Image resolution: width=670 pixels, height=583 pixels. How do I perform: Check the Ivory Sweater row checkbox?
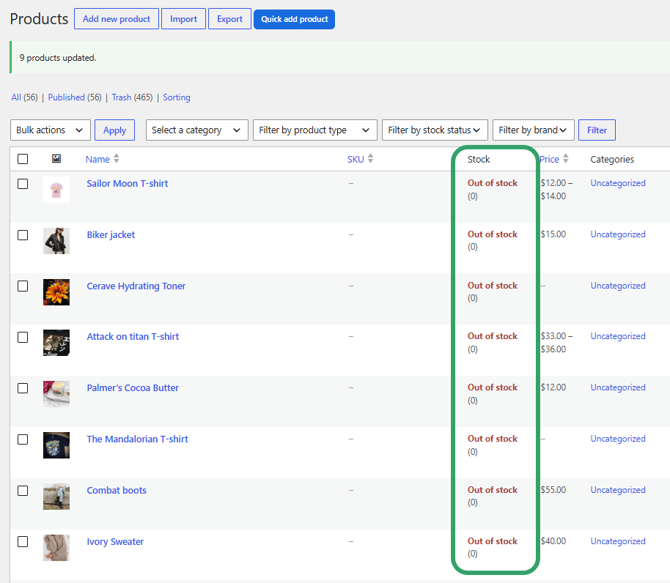(x=23, y=542)
